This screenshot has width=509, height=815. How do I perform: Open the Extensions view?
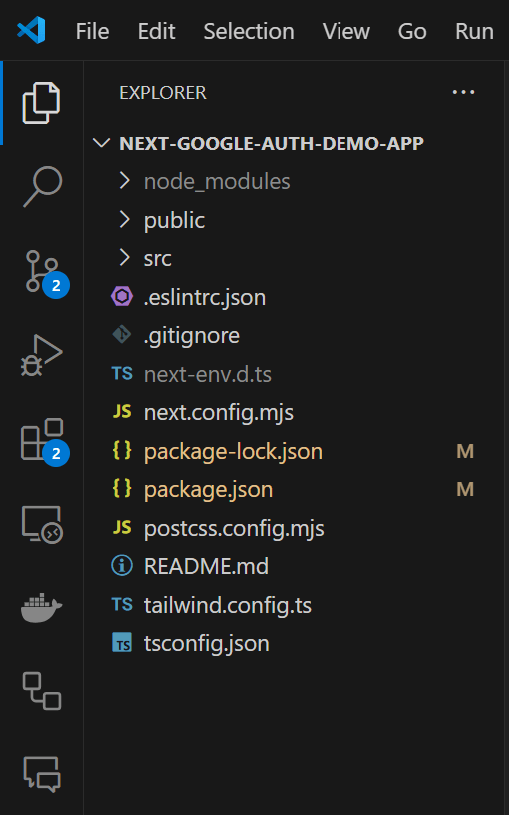(44, 441)
